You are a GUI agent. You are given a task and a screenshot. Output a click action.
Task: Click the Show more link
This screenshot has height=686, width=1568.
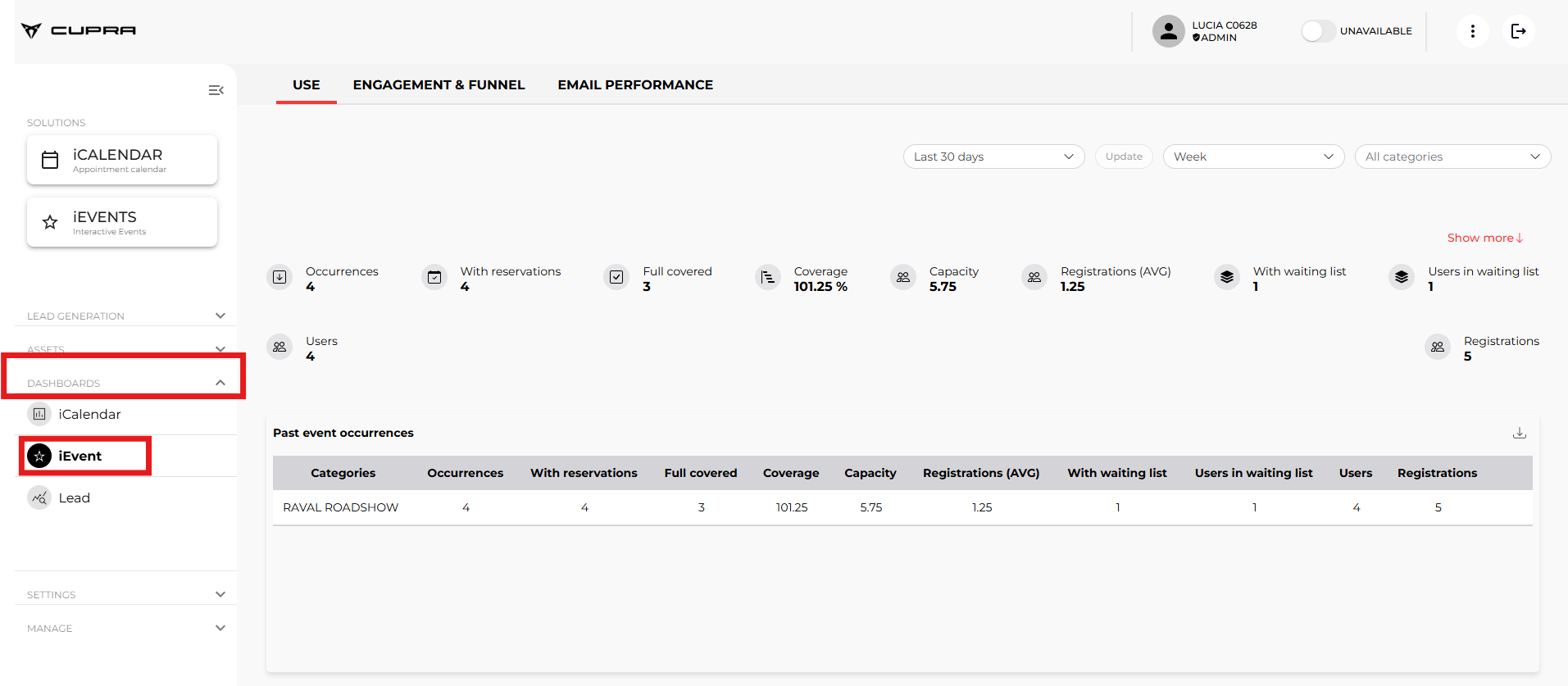[1484, 238]
